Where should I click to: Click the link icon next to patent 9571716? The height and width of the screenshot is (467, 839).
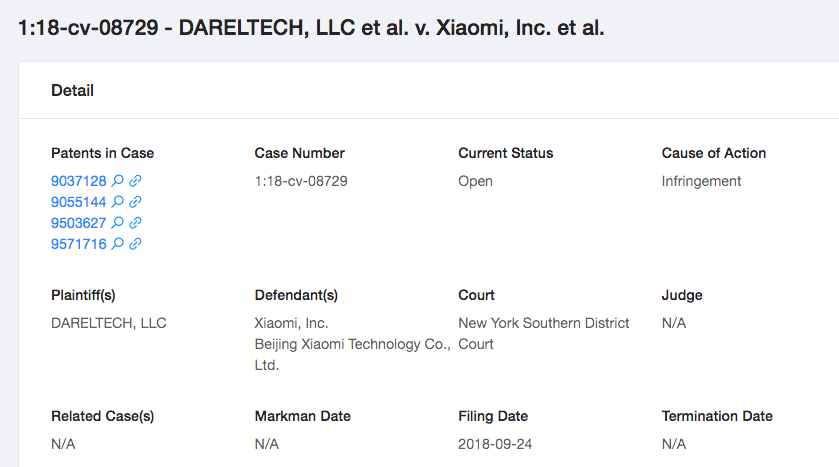tap(135, 244)
